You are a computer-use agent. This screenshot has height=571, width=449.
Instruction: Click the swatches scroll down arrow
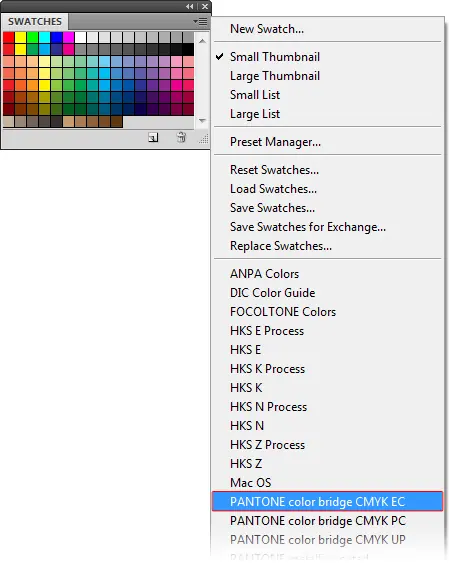click(202, 120)
